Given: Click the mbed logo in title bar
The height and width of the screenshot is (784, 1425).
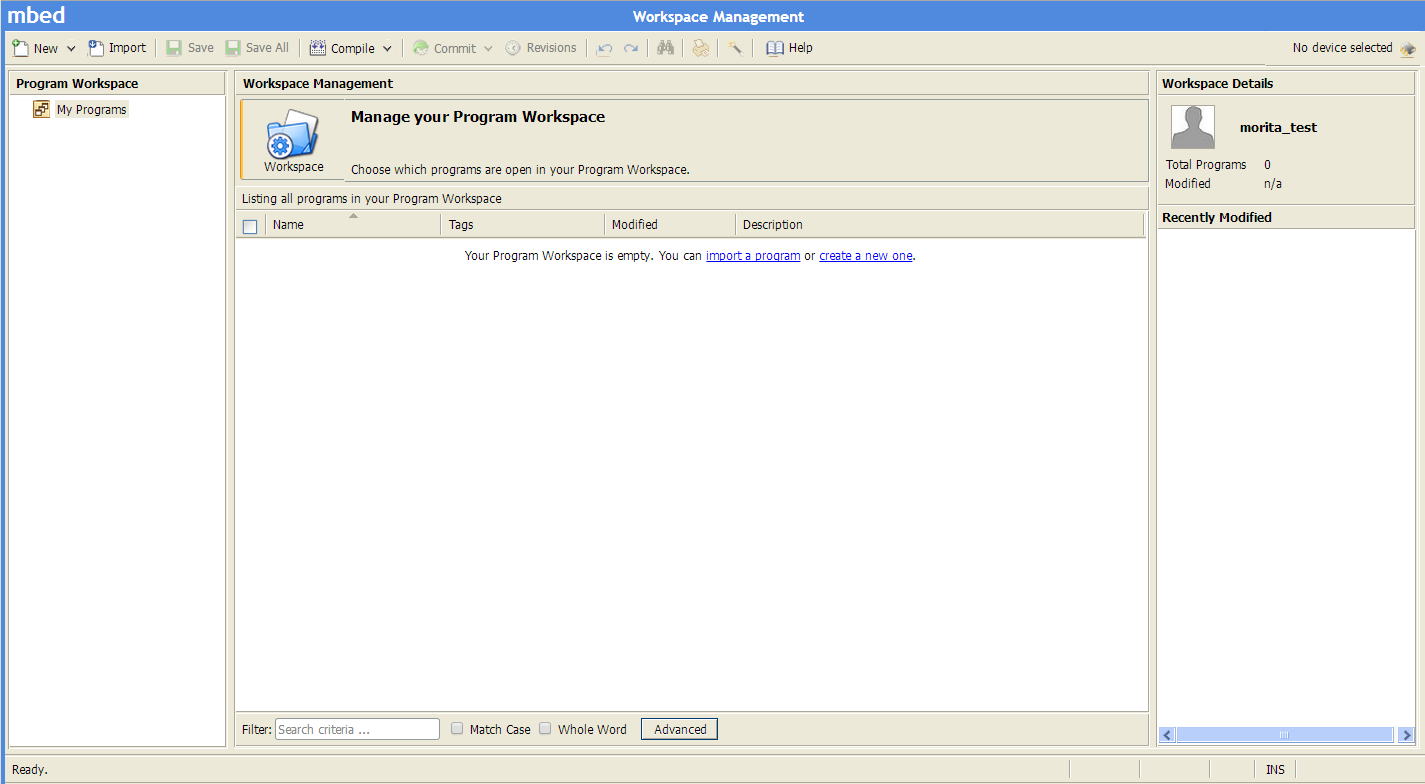Looking at the screenshot, I should coord(36,16).
